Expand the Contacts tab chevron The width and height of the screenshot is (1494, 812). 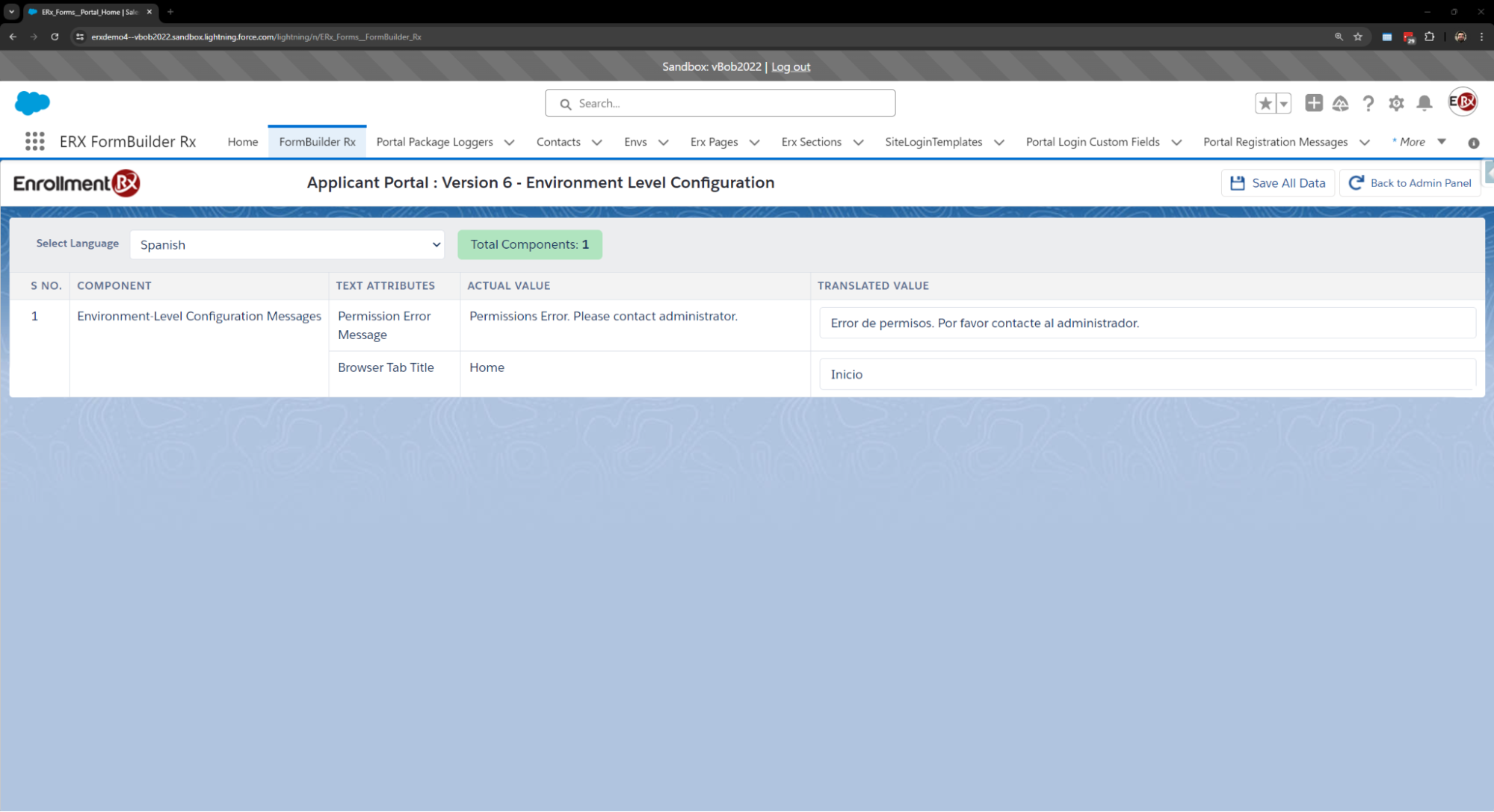click(x=596, y=143)
